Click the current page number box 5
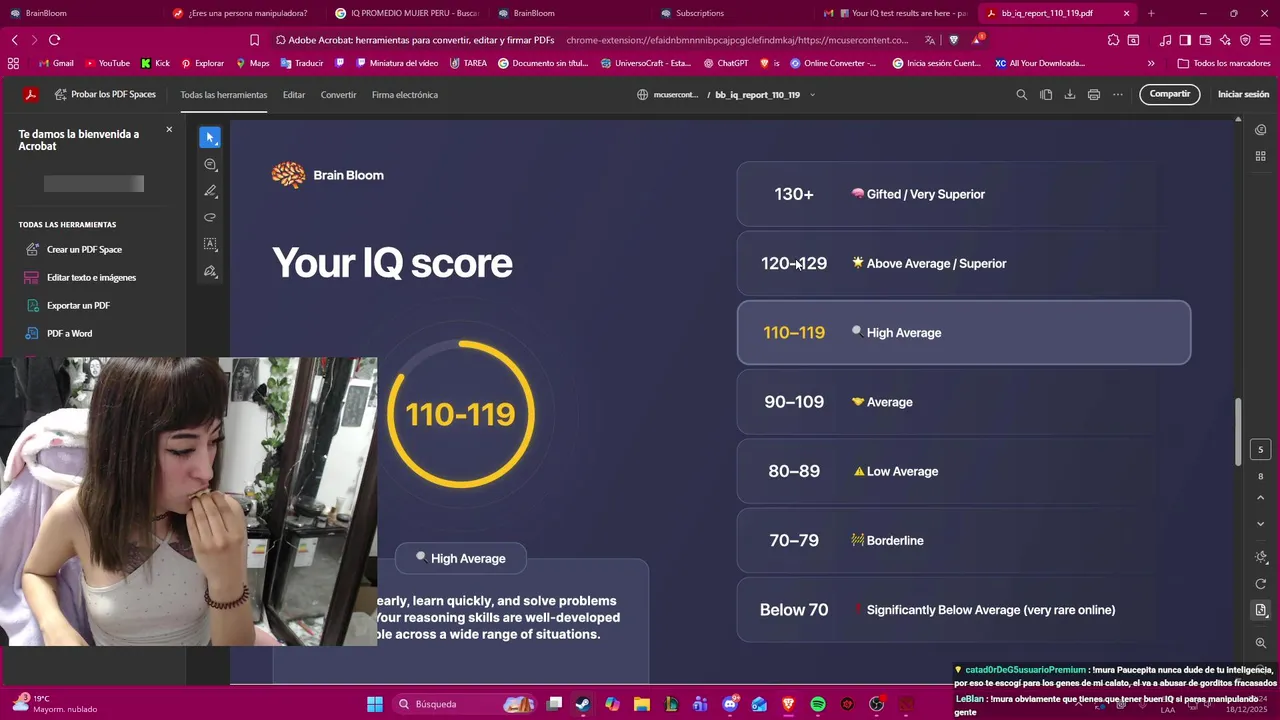 point(1260,450)
